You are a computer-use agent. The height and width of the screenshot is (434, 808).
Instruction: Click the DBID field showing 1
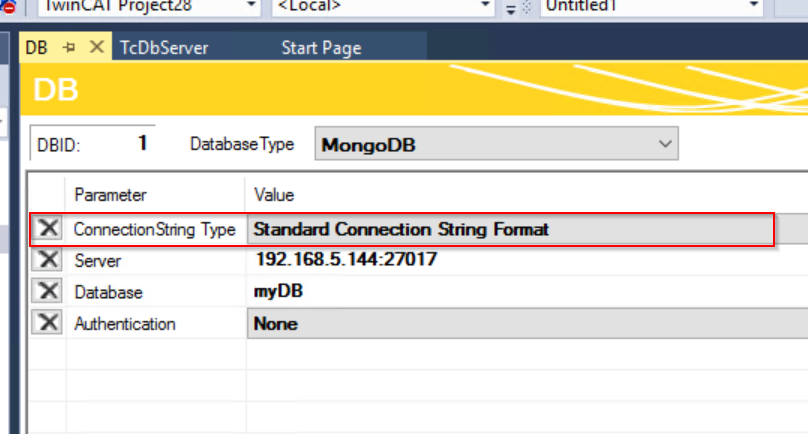pyautogui.click(x=93, y=143)
